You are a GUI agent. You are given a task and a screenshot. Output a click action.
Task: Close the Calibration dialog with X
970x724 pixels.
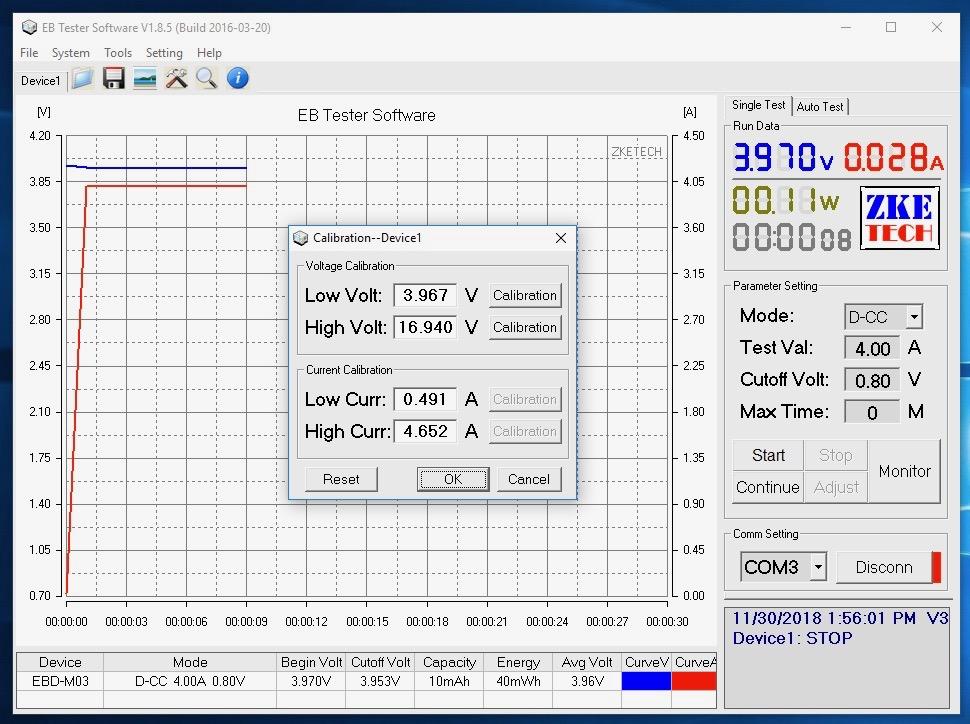(560, 238)
